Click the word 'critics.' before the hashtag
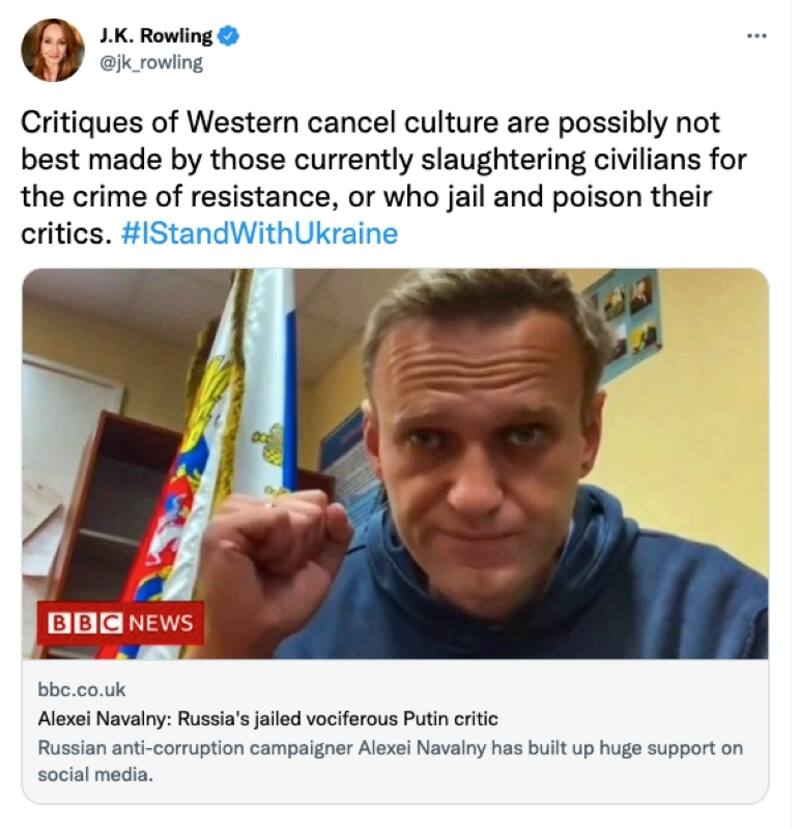The height and width of the screenshot is (829, 800). pyautogui.click(x=67, y=234)
